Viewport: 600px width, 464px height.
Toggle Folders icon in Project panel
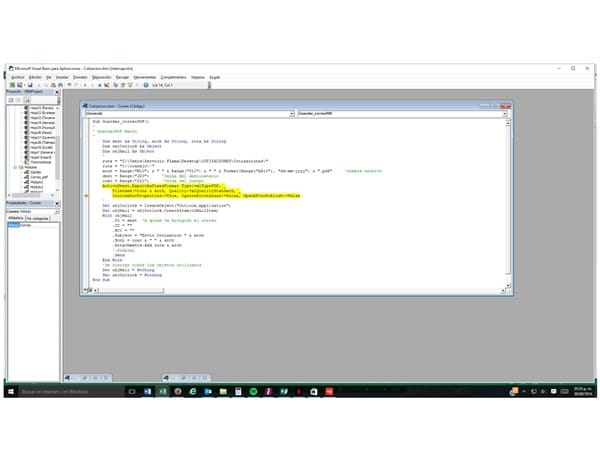pyautogui.click(x=26, y=100)
